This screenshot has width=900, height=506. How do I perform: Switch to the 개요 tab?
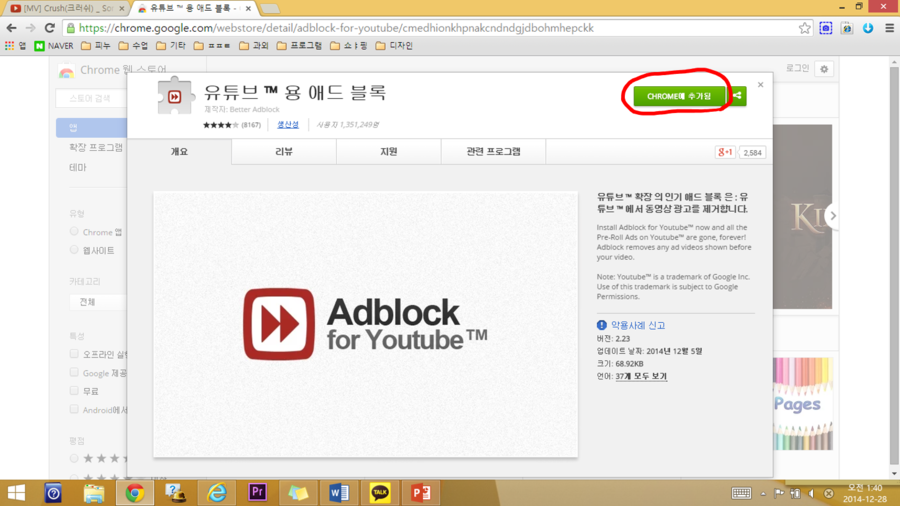(x=179, y=151)
